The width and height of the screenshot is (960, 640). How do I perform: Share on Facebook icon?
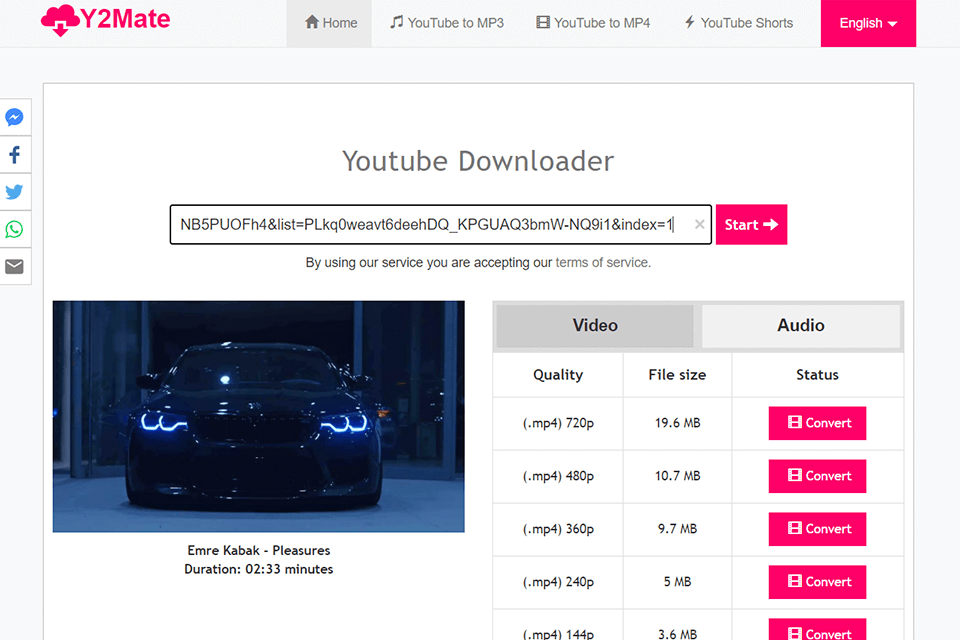(15, 154)
